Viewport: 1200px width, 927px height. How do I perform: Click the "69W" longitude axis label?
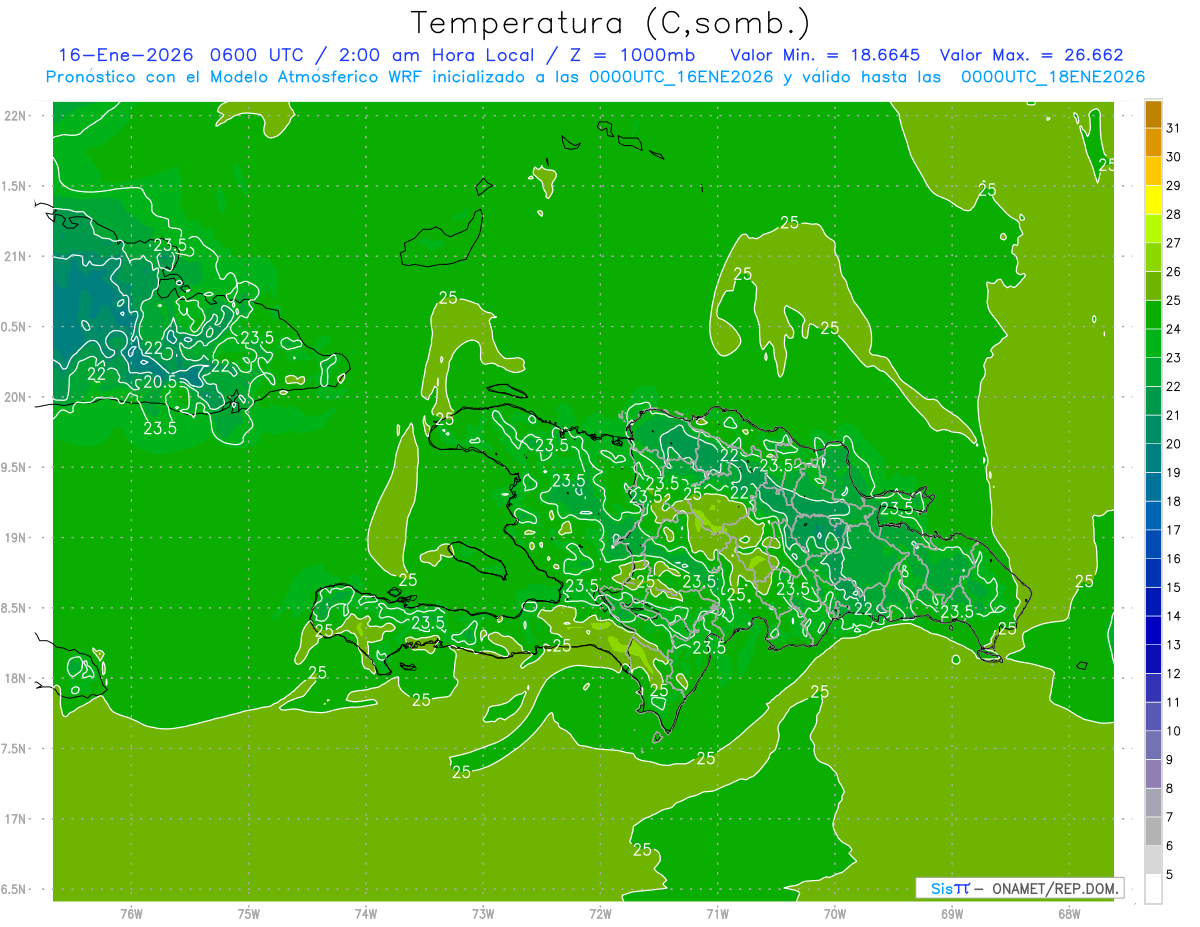click(x=951, y=914)
